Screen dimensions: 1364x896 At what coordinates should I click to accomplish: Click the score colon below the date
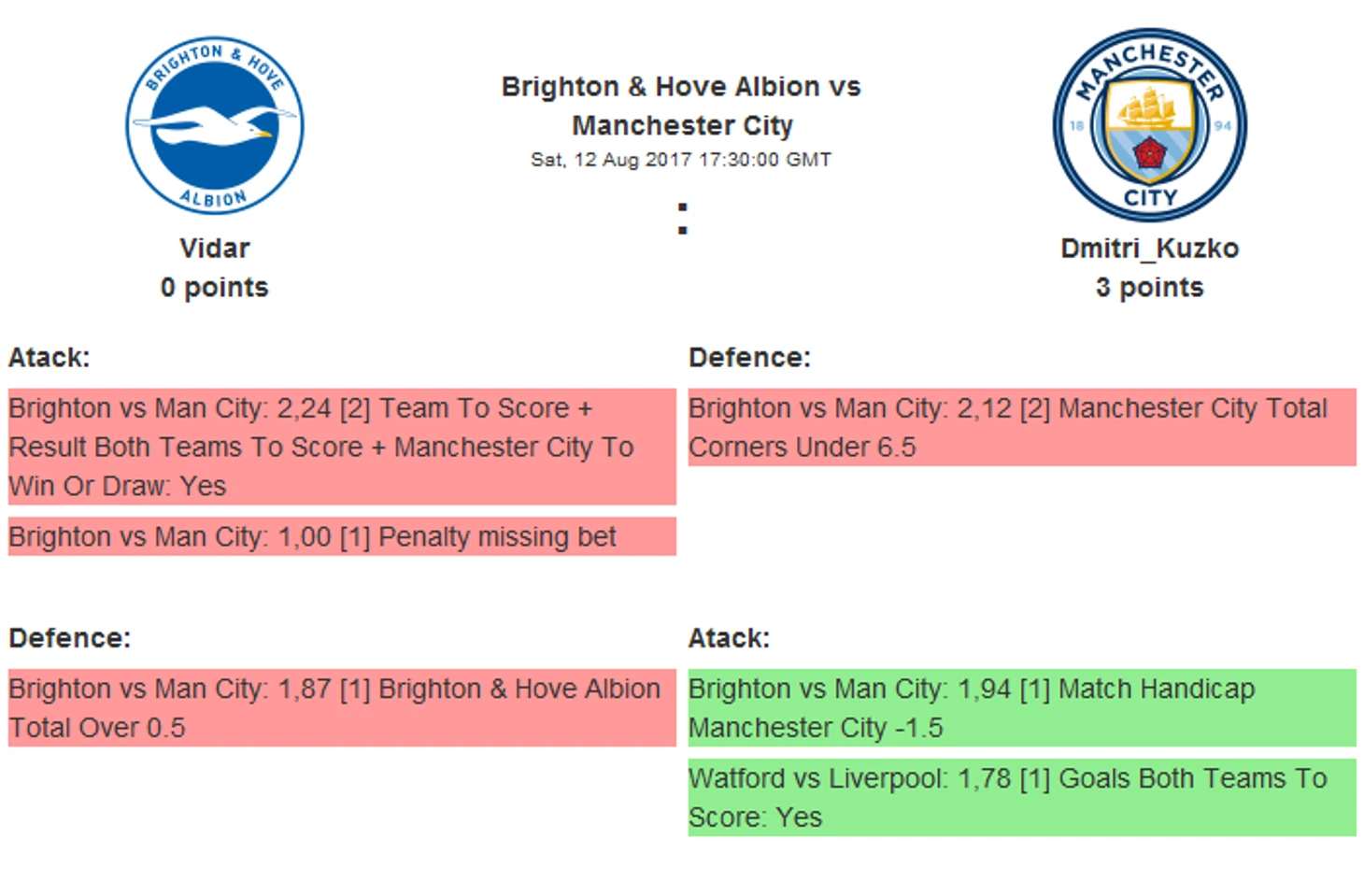click(683, 219)
